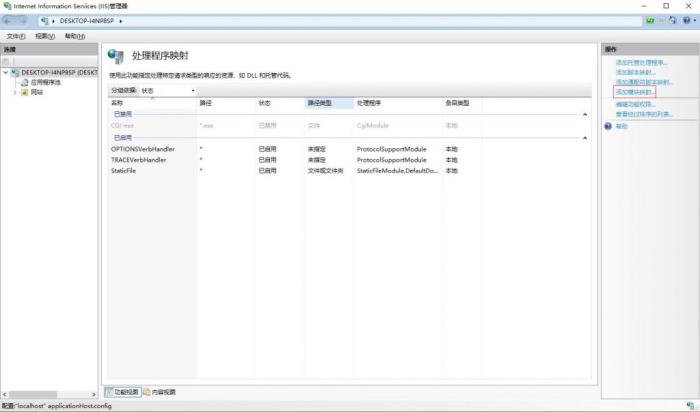Click the 文件或文件夹 path type cell

[325, 171]
